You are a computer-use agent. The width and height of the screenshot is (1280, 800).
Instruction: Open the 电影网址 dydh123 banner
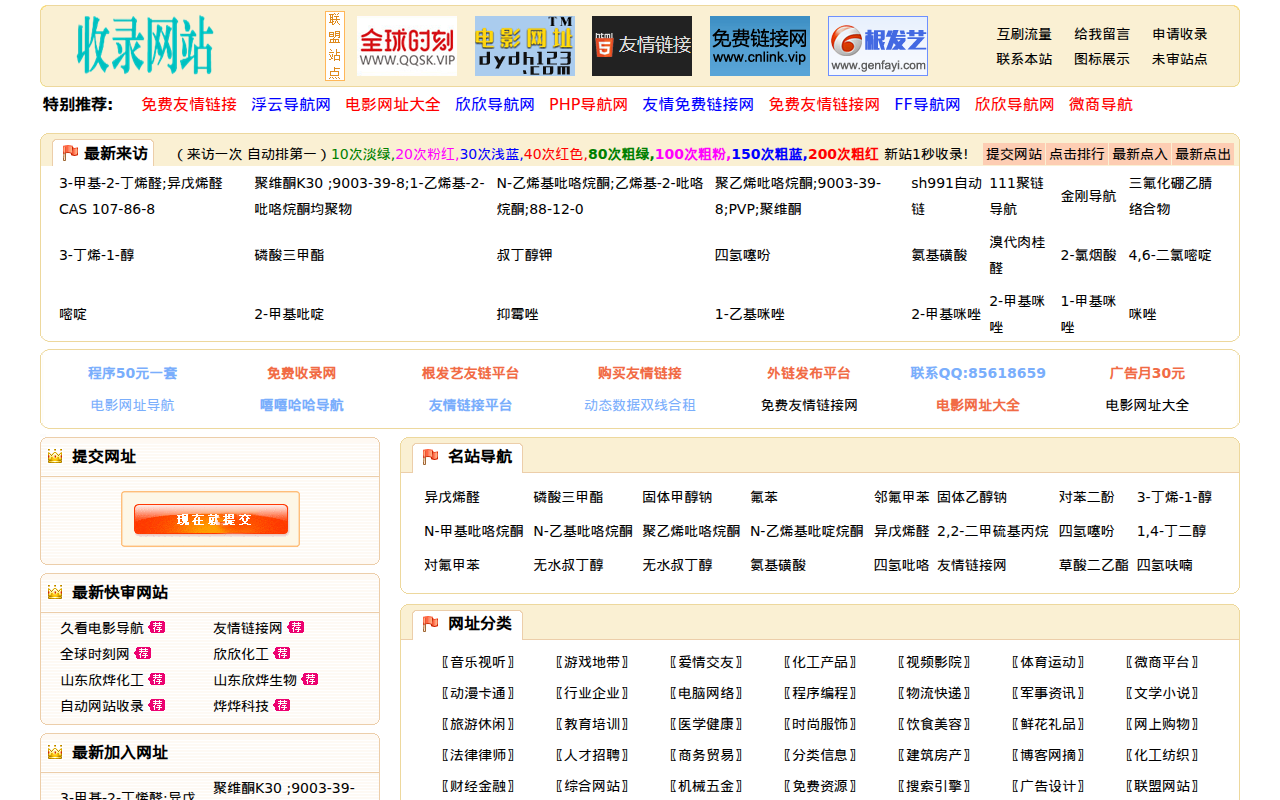click(524, 46)
